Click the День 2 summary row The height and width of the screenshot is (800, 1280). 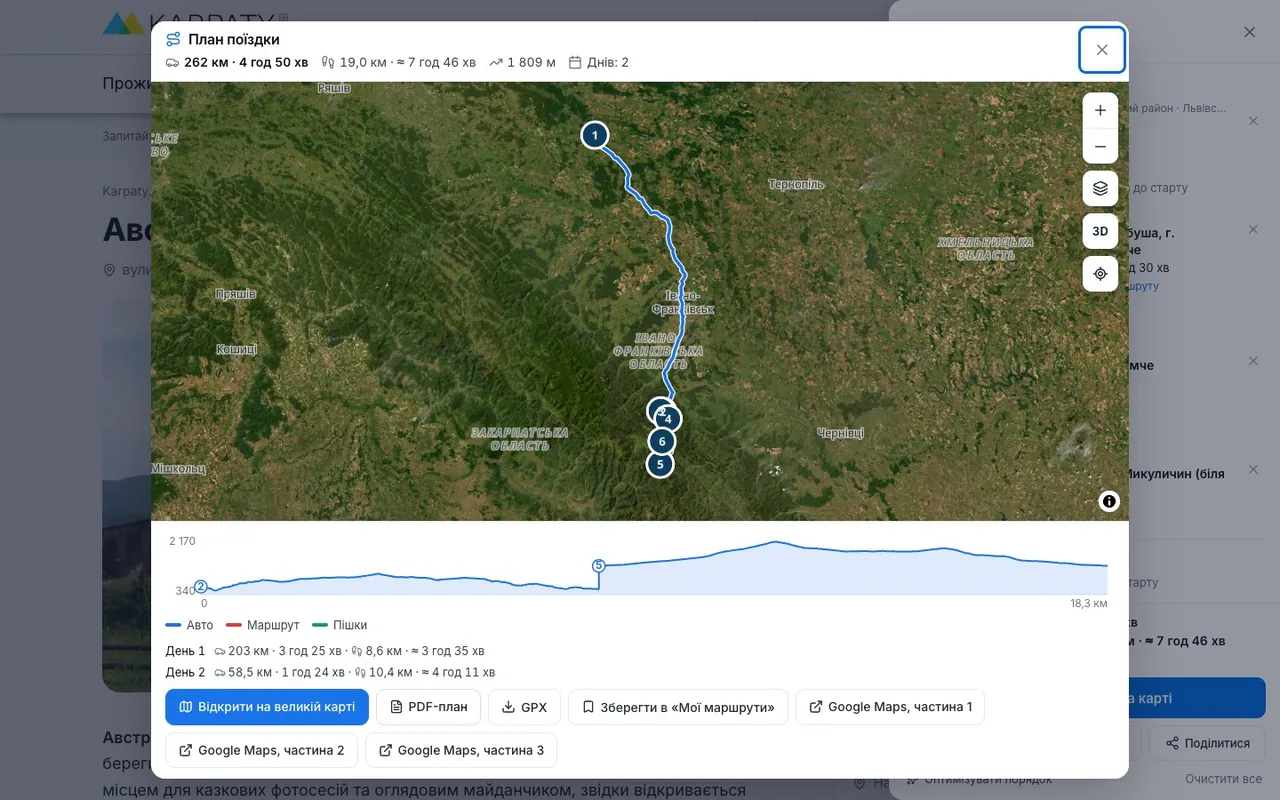point(330,672)
